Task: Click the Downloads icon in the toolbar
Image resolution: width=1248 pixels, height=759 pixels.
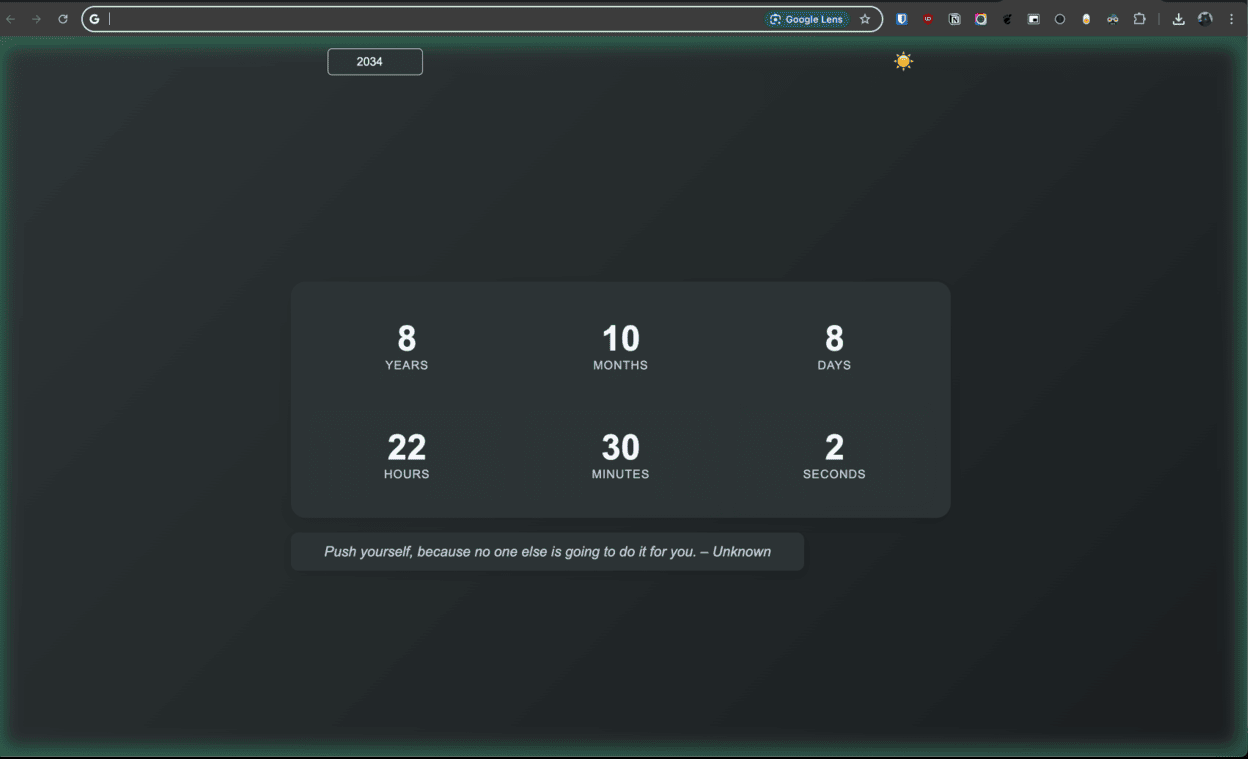Action: (x=1178, y=18)
